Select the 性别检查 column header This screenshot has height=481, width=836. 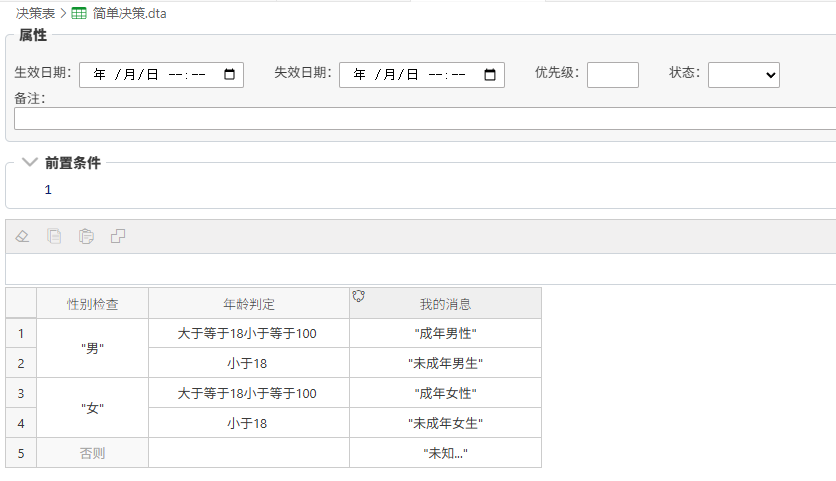coord(92,303)
